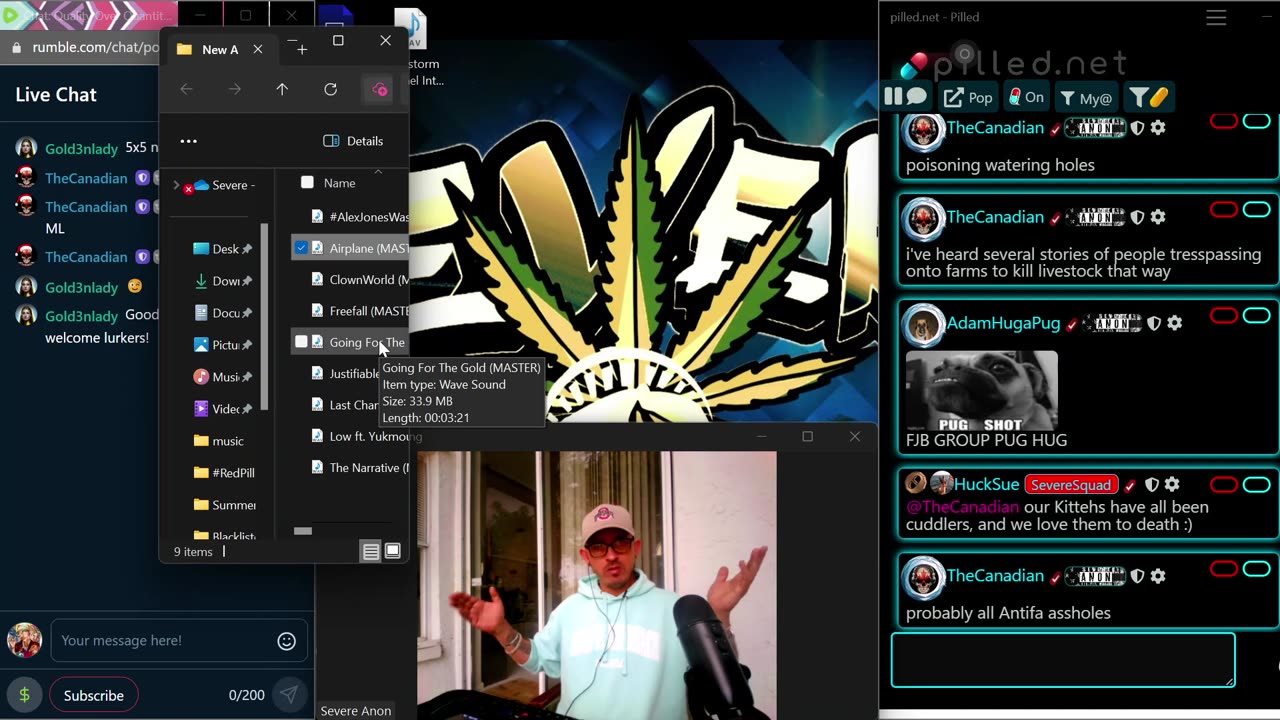This screenshot has height=720, width=1280.
Task: Open Pictures in Explorer quick access
Action: click(x=222, y=345)
